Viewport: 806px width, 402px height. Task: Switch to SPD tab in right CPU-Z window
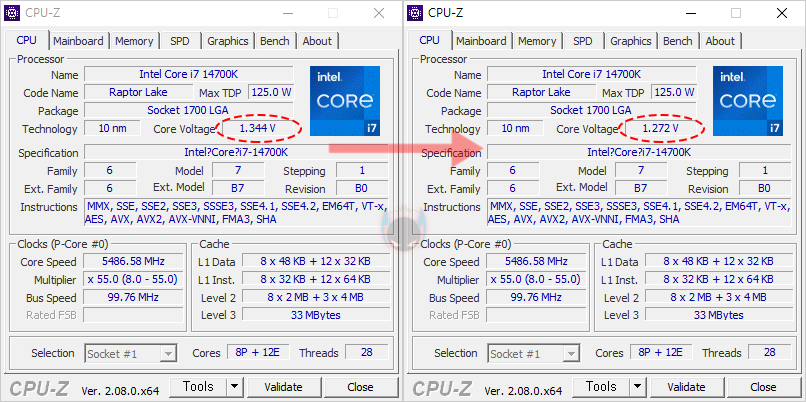pyautogui.click(x=583, y=41)
